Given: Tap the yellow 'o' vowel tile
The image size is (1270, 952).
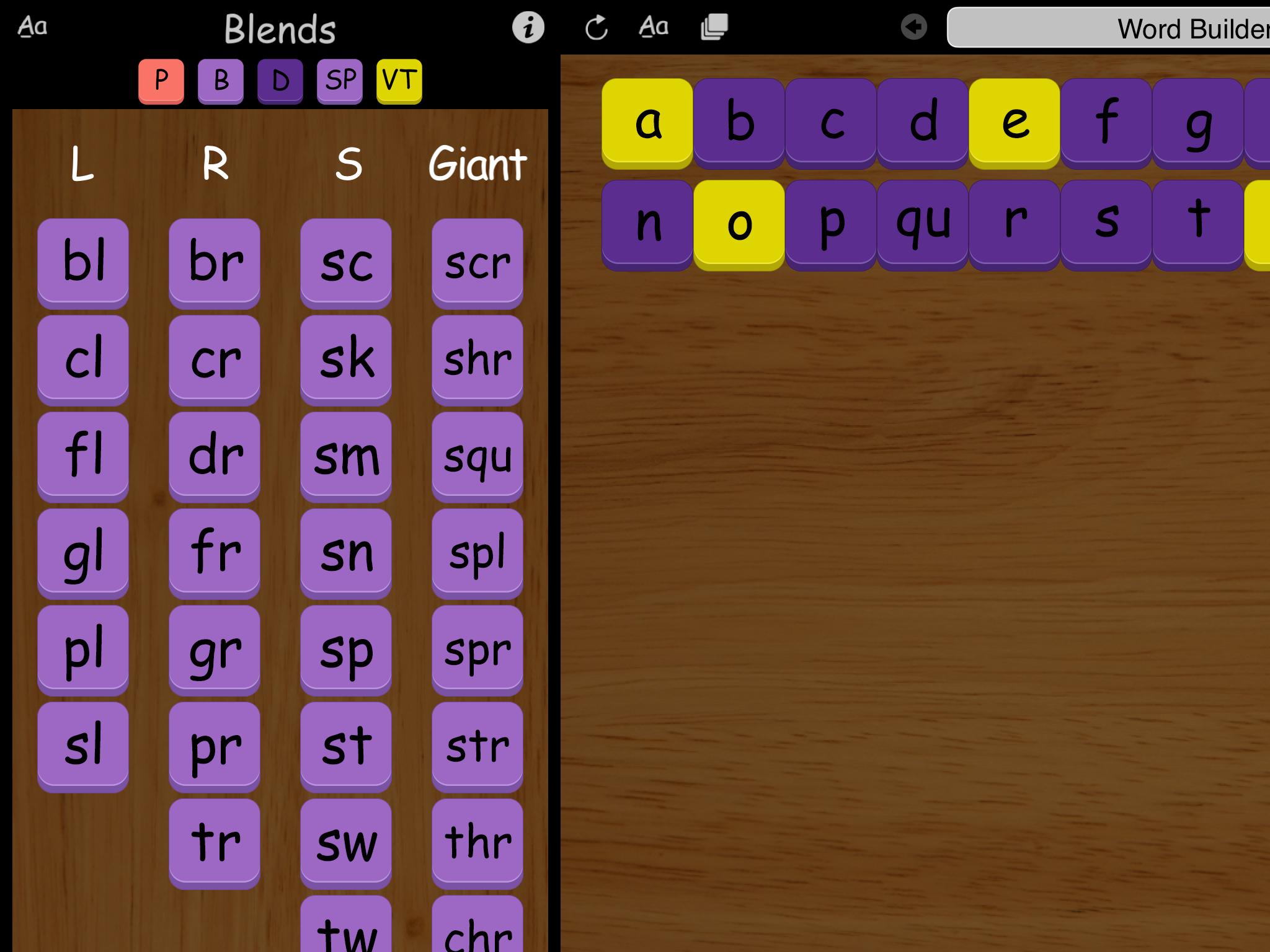Looking at the screenshot, I should coord(739,223).
